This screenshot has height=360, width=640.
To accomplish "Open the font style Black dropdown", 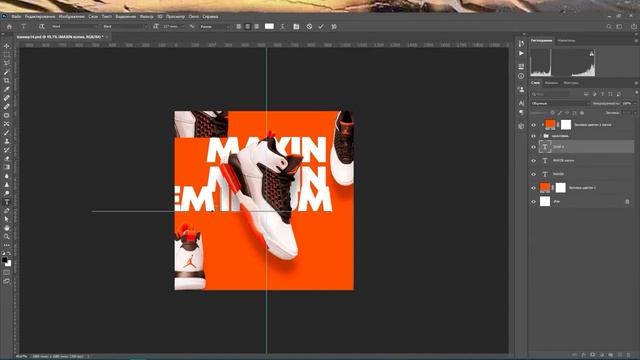I will tap(125, 27).
